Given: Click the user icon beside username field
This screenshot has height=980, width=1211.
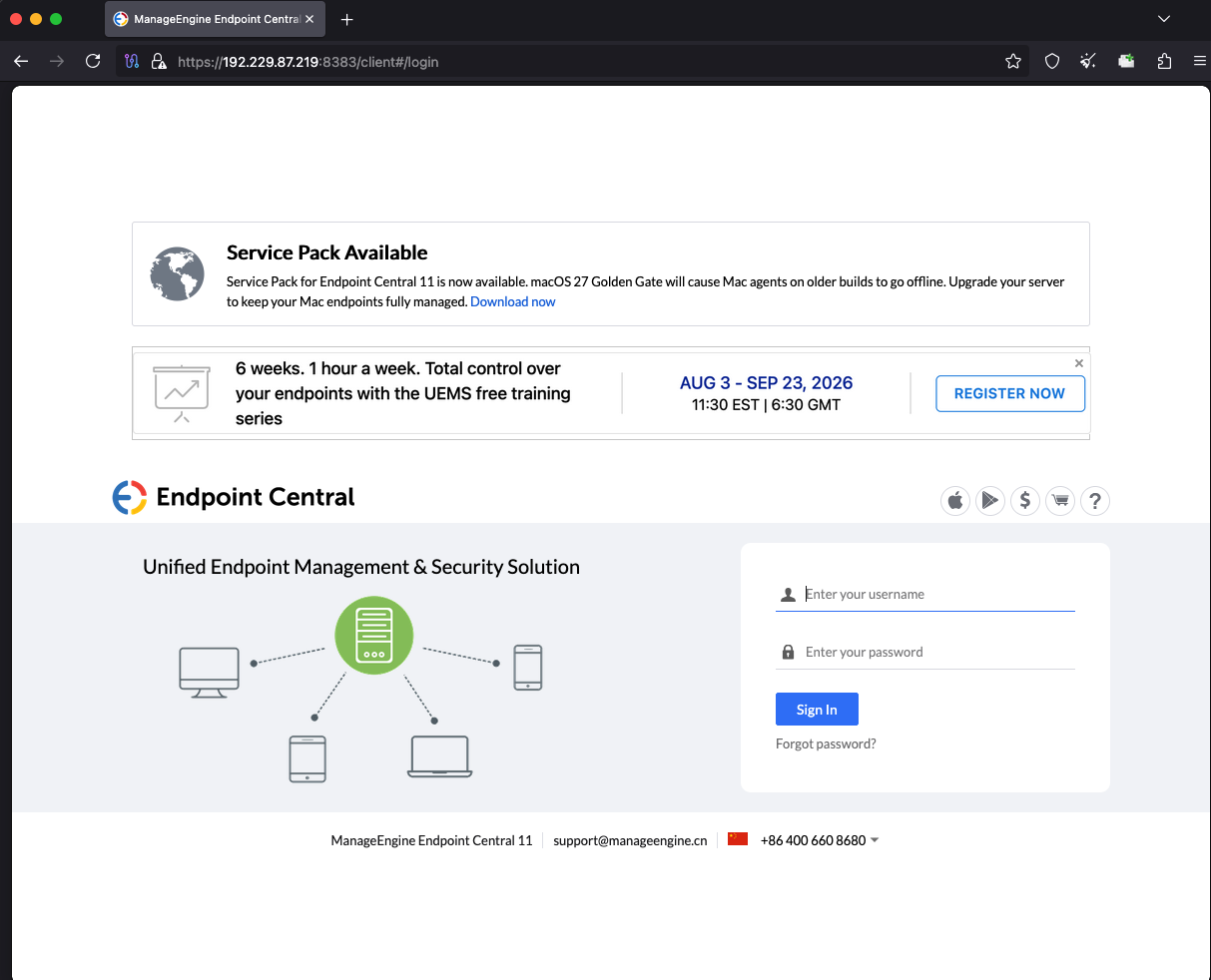Looking at the screenshot, I should pos(788,594).
